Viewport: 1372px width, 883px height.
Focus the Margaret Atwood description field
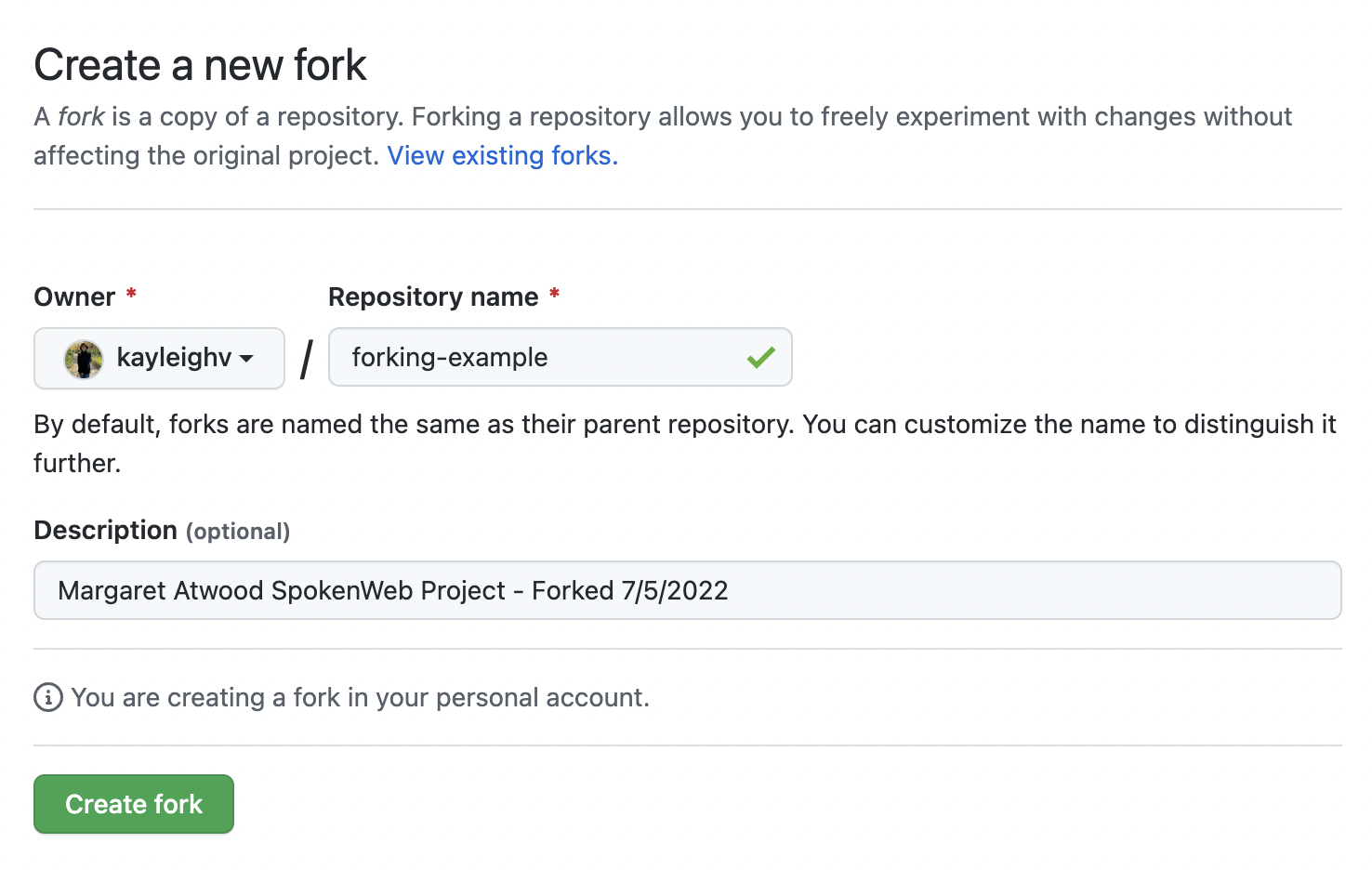click(x=688, y=590)
